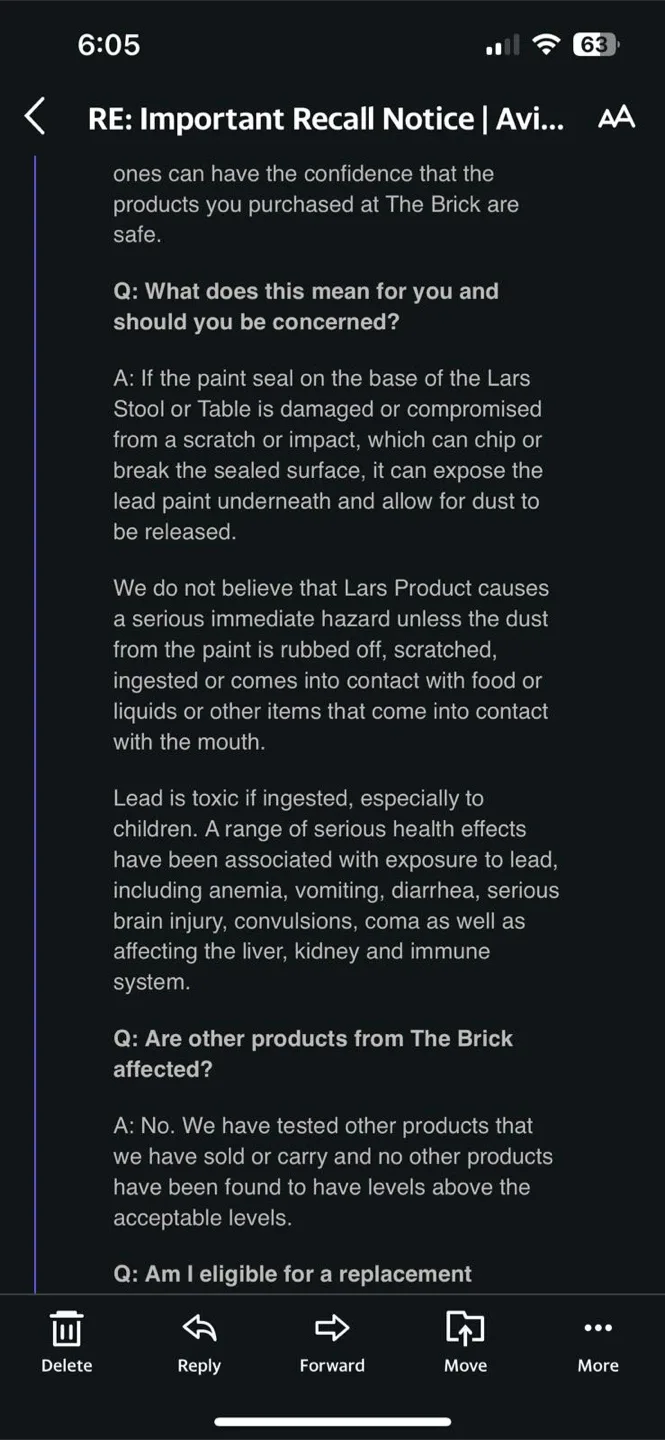Tap the question about being concerned
This screenshot has width=665, height=1440.
[x=305, y=307]
